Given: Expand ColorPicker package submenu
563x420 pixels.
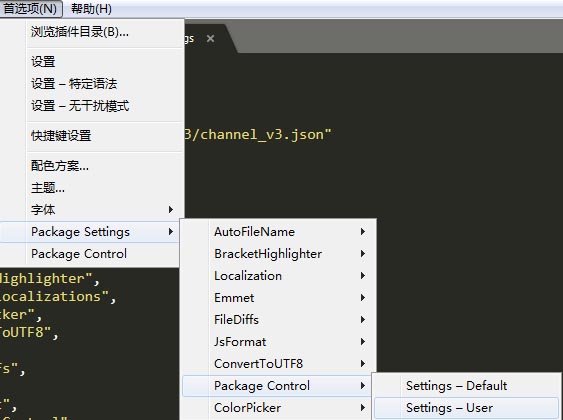Looking at the screenshot, I should [278, 408].
